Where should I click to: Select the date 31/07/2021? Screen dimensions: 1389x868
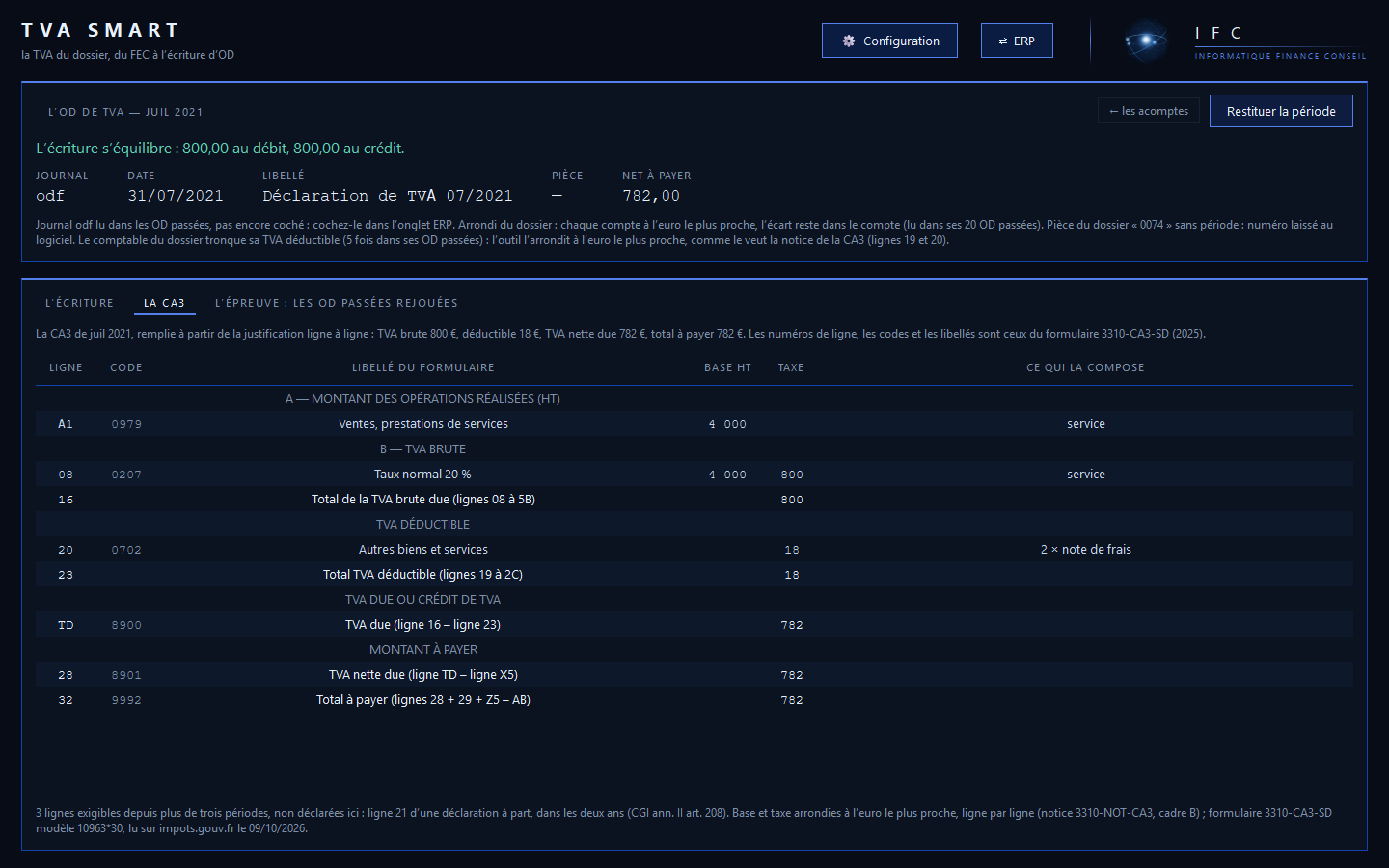[x=176, y=196]
